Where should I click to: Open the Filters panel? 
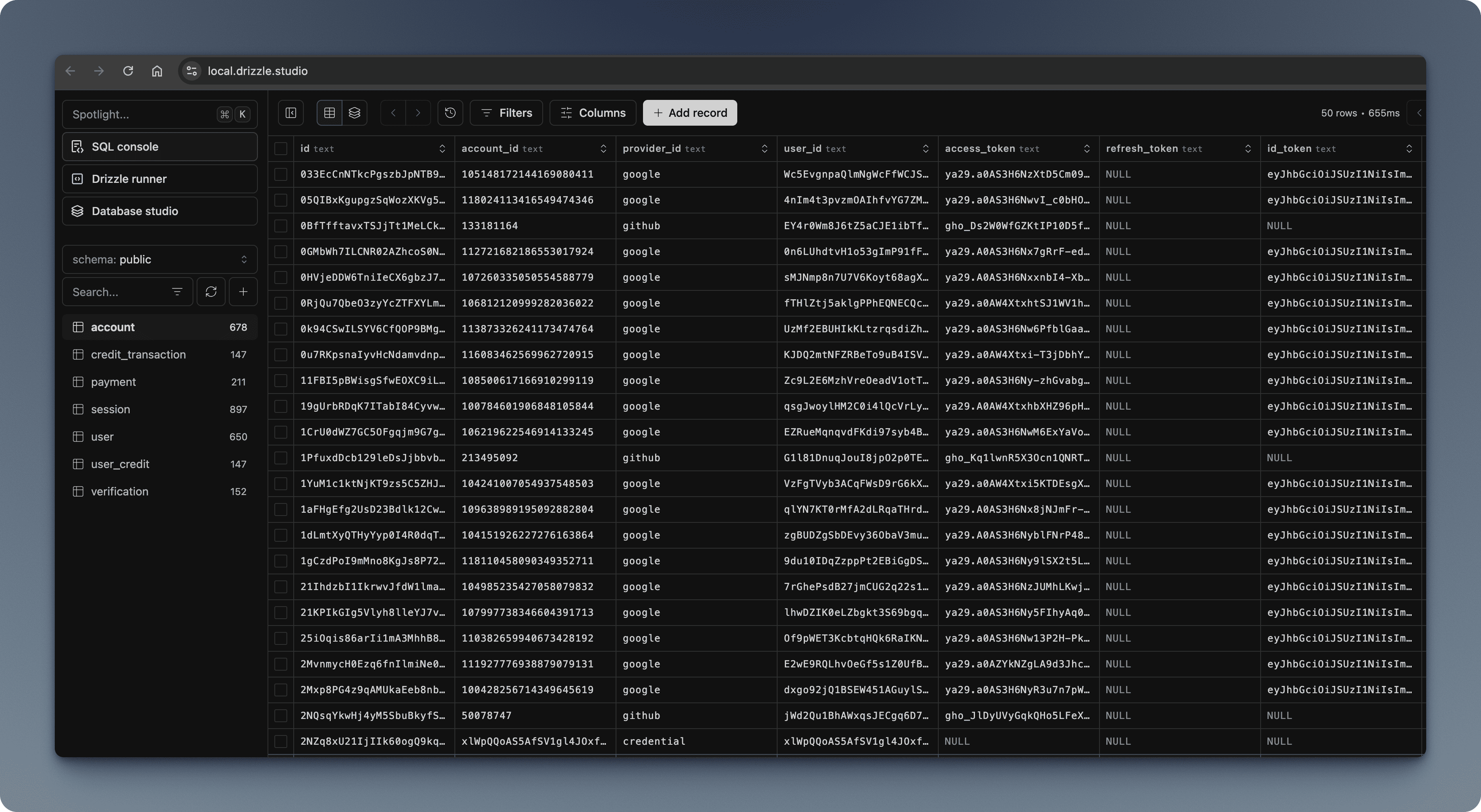pyautogui.click(x=506, y=113)
